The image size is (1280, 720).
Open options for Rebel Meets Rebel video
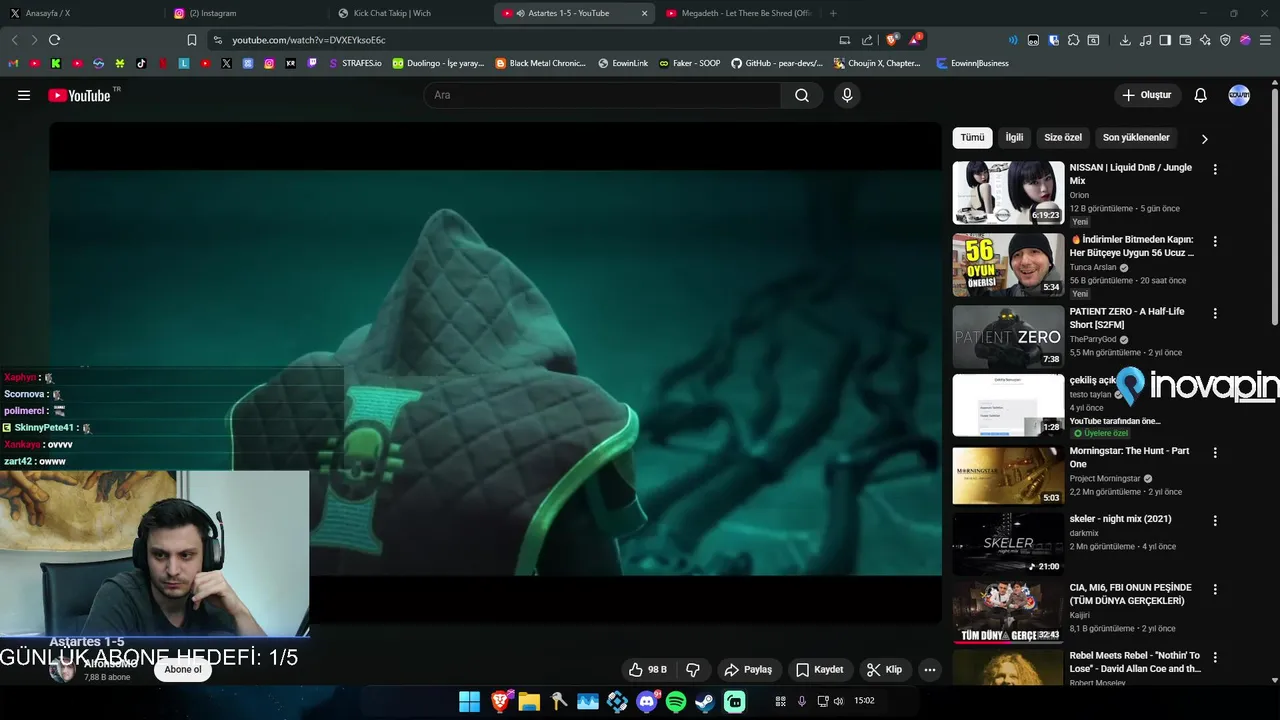[x=1215, y=658]
